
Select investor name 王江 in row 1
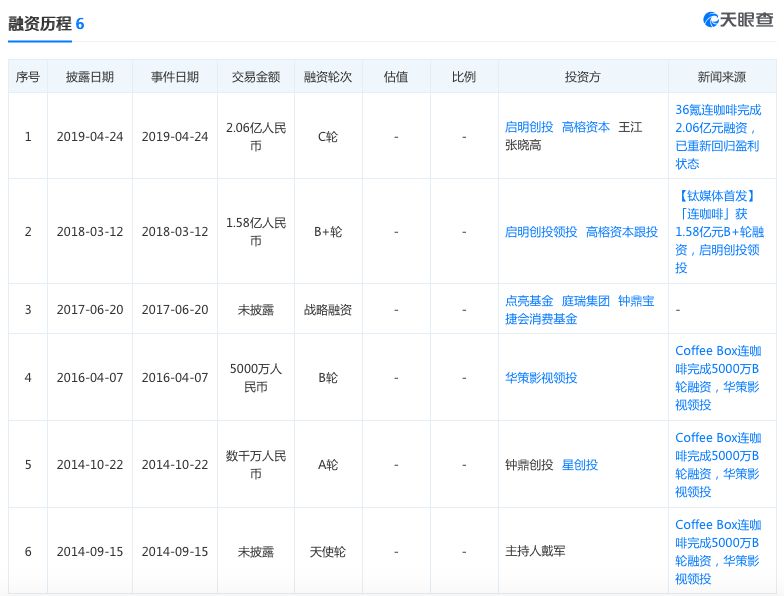pos(630,127)
